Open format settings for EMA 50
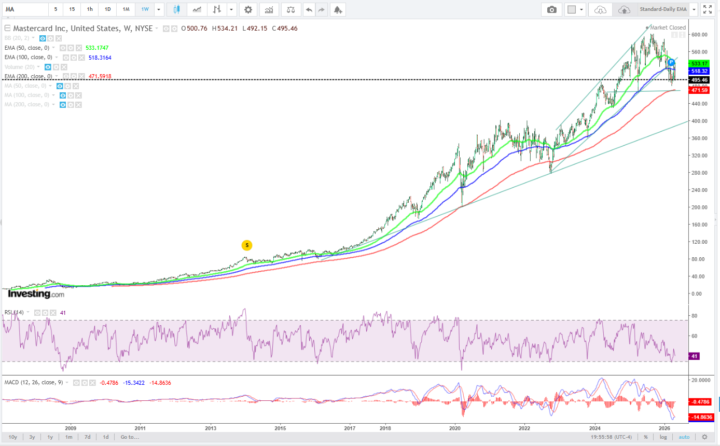Screen dimensions: 720x446 (71, 48)
